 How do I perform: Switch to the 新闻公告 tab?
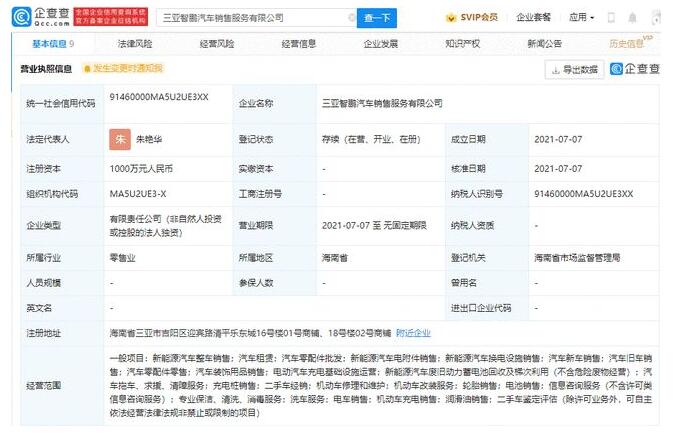pyautogui.click(x=545, y=44)
